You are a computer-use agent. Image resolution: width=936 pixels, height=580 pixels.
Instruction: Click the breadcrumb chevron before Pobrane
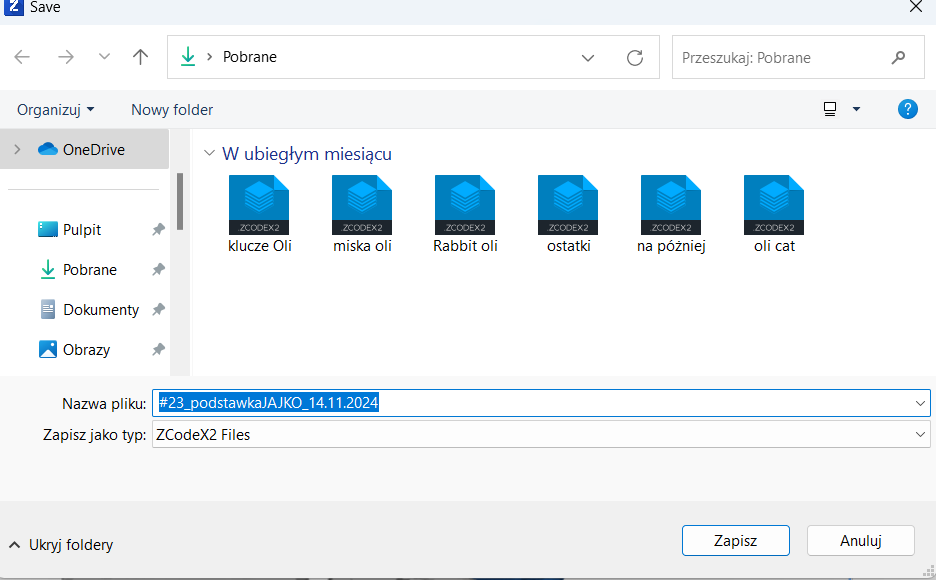pyautogui.click(x=210, y=57)
